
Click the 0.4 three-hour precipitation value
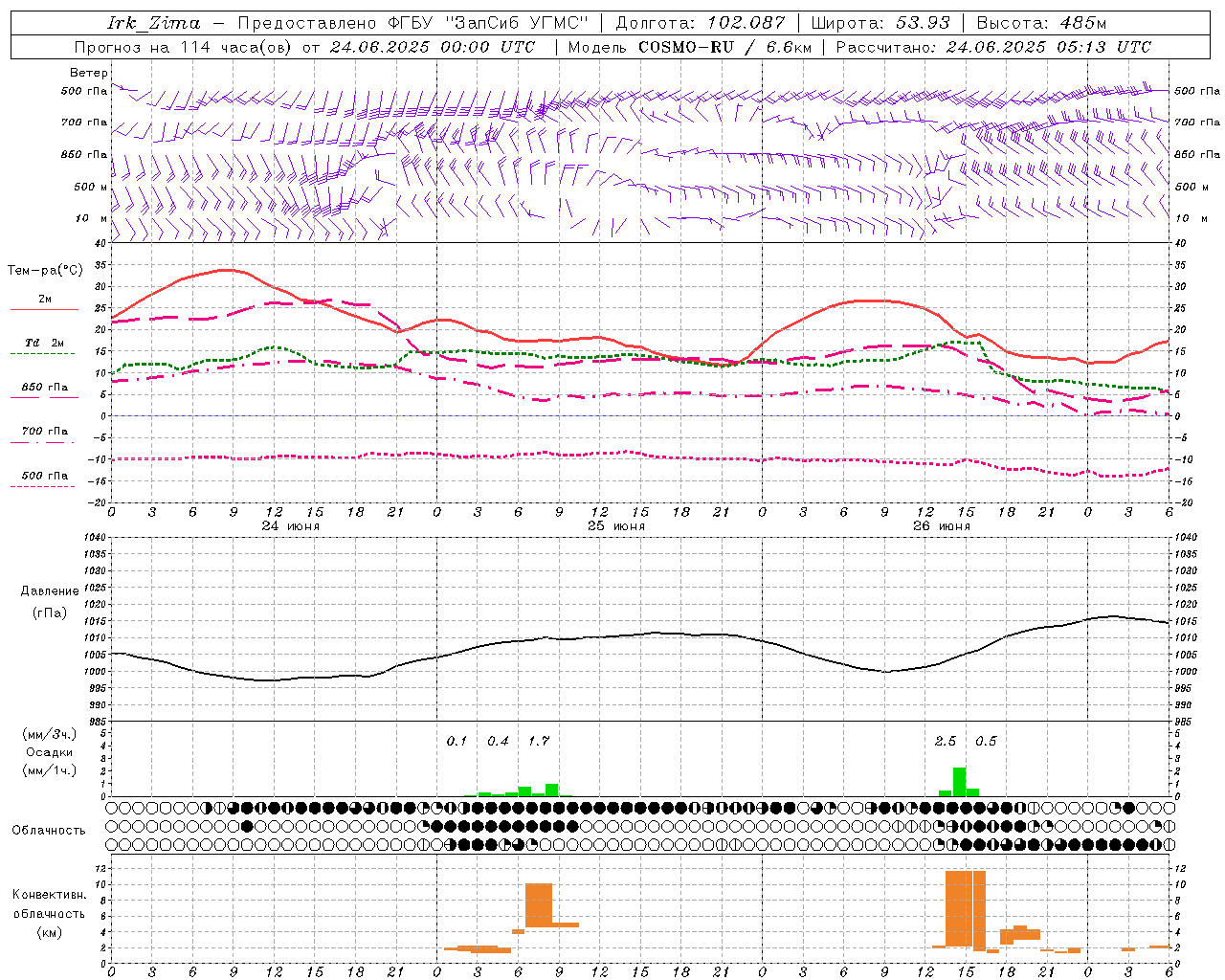tap(498, 742)
